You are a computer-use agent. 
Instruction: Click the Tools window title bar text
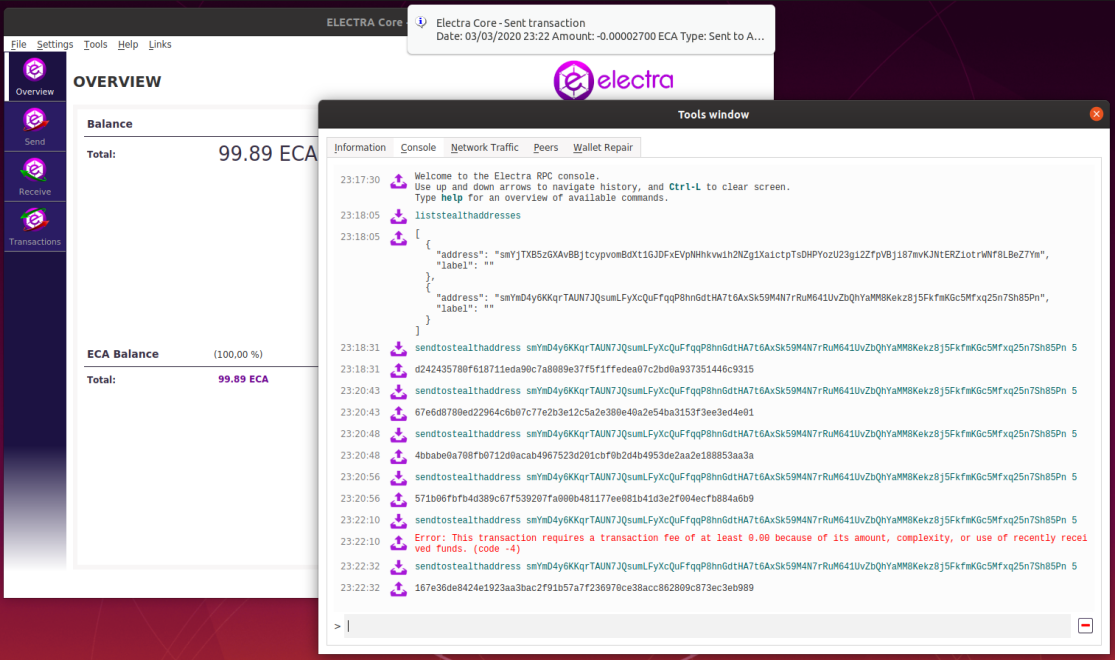[713, 115]
